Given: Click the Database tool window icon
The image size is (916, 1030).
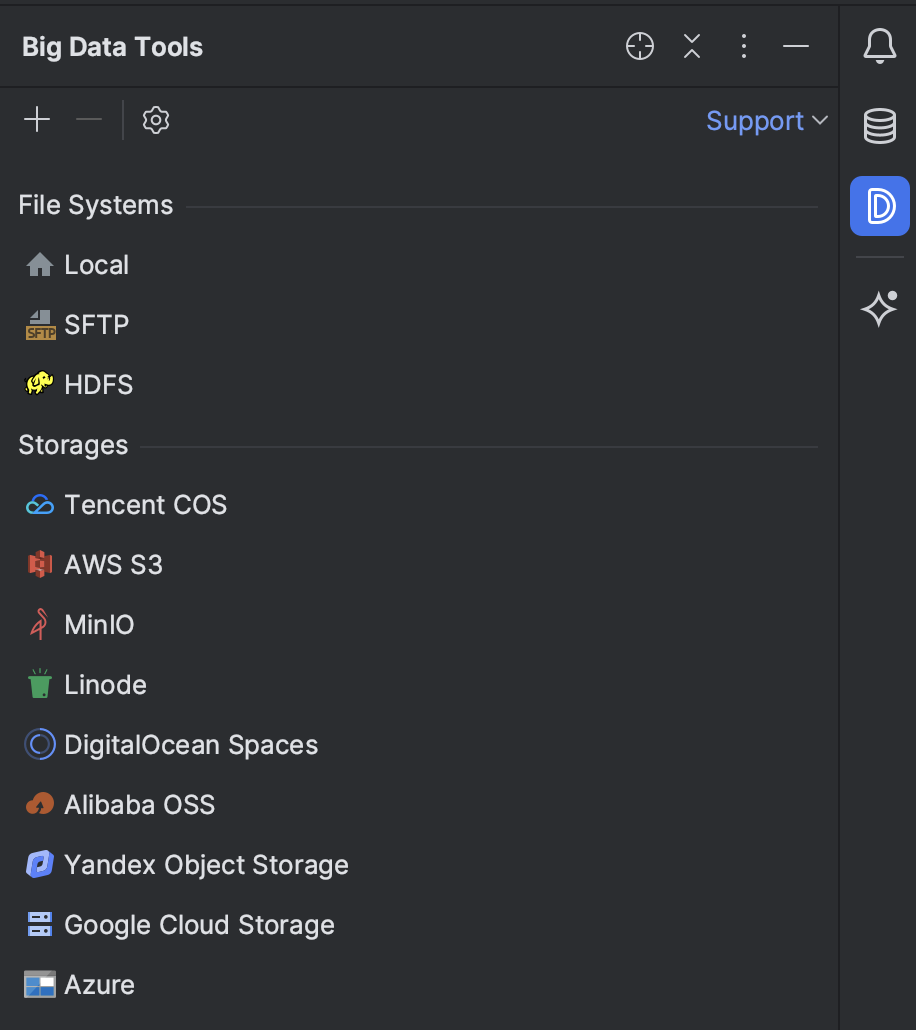Looking at the screenshot, I should 879,126.
